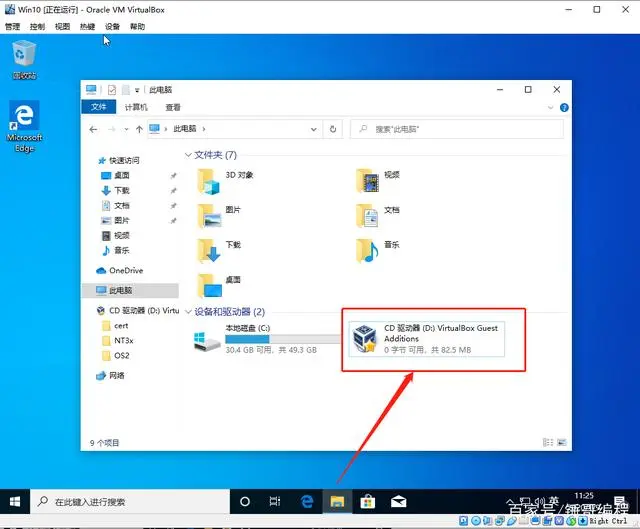Image resolution: width=640 pixels, height=529 pixels.
Task: Click the Task View taskbar icon
Action: click(275, 501)
